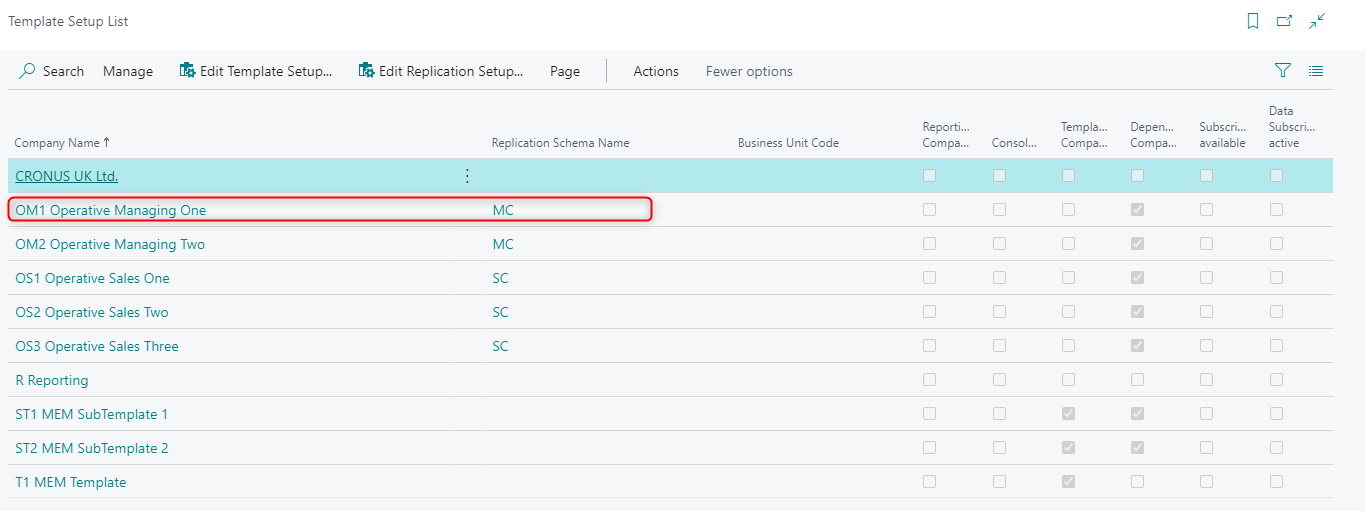Toggle Consolidation checkbox for OS1 row
Screen dimensions: 1365x511
tap(999, 278)
